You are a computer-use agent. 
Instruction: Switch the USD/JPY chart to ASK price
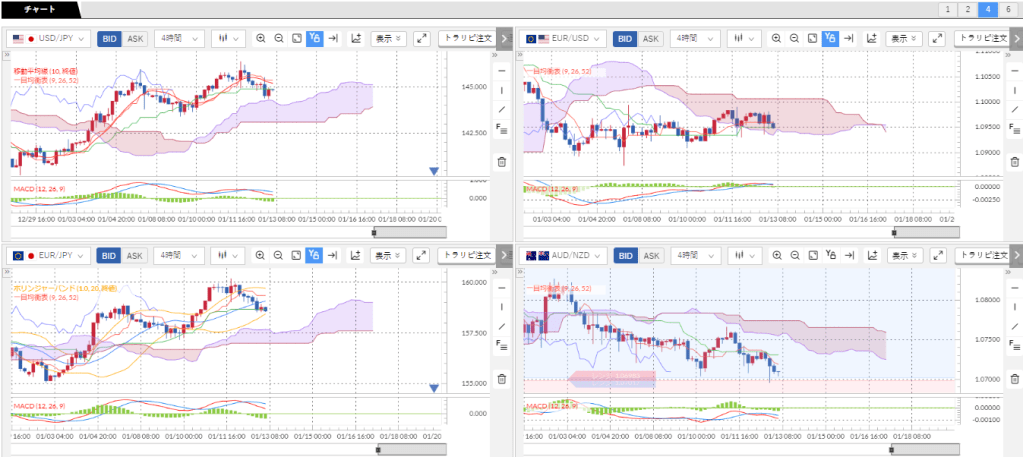click(136, 39)
